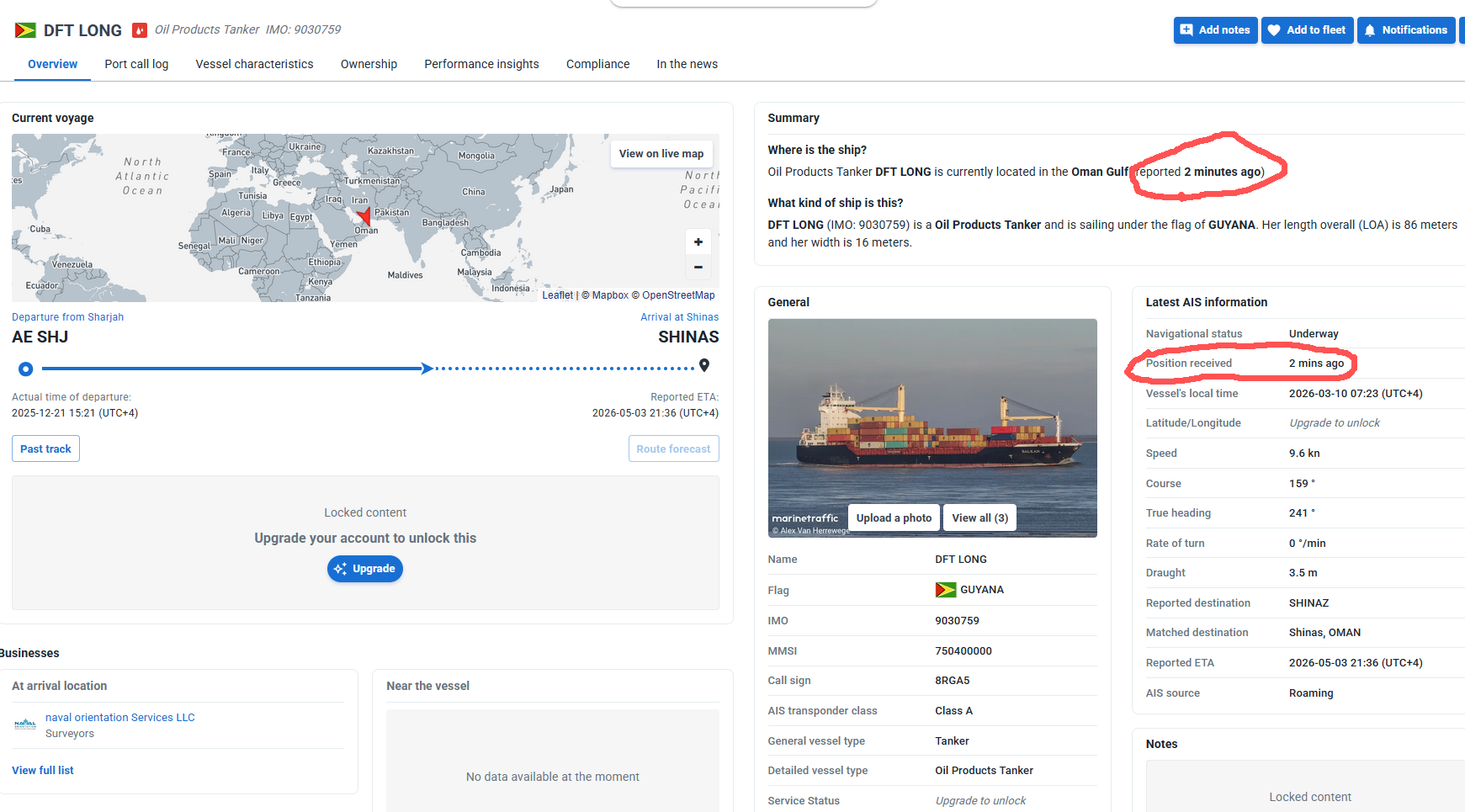
Task: Click the vessel position arrow on voyage progress
Action: [427, 369]
